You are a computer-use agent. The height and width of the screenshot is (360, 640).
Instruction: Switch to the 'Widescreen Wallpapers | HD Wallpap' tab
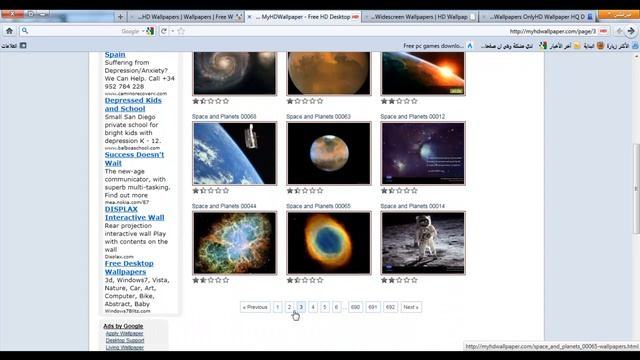(421, 17)
